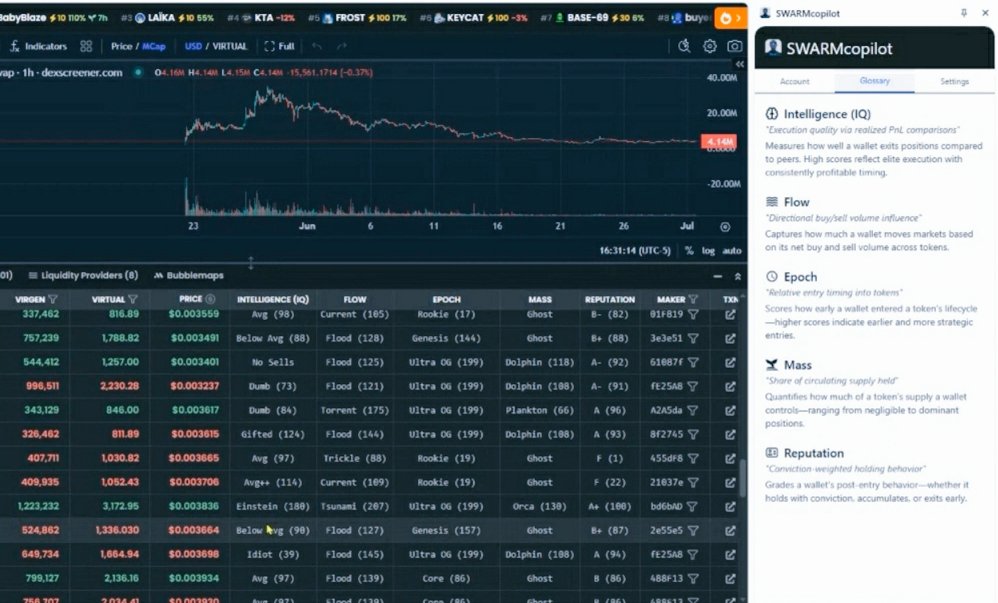This screenshot has height=603, width=998.
Task: Click the Epoch clock glossary icon
Action: click(772, 276)
